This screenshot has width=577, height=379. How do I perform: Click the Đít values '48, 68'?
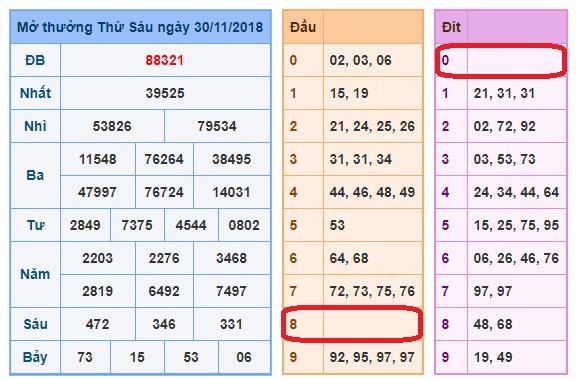(x=493, y=324)
